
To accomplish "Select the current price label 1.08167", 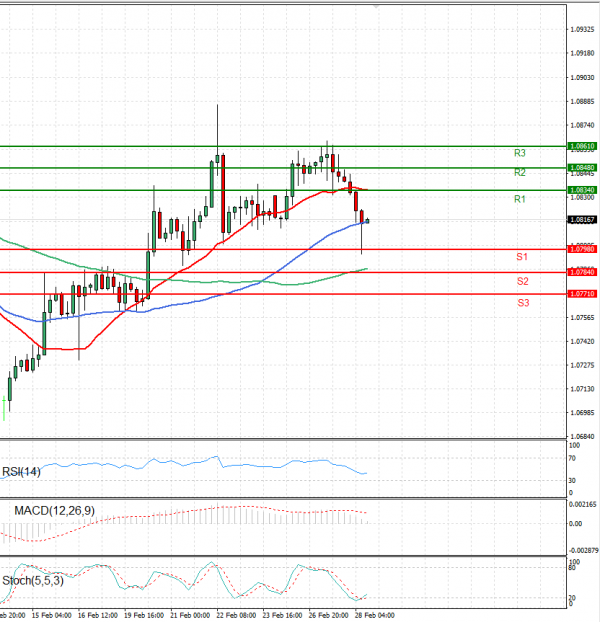I will click(x=582, y=220).
